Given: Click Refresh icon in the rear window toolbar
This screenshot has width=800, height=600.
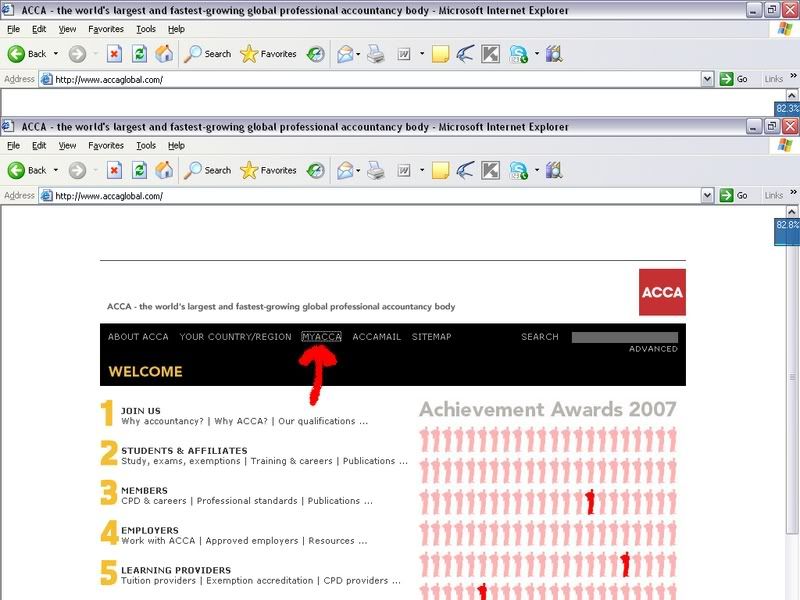Looking at the screenshot, I should click(x=139, y=54).
